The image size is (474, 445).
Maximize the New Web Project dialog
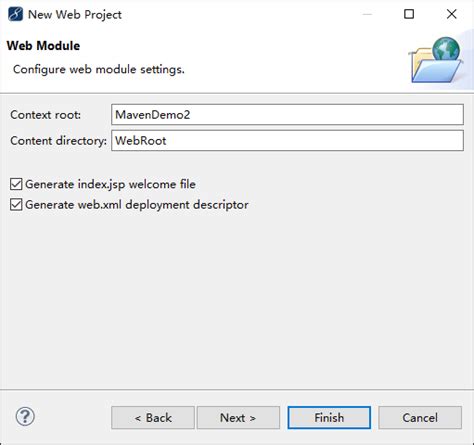(409, 14)
